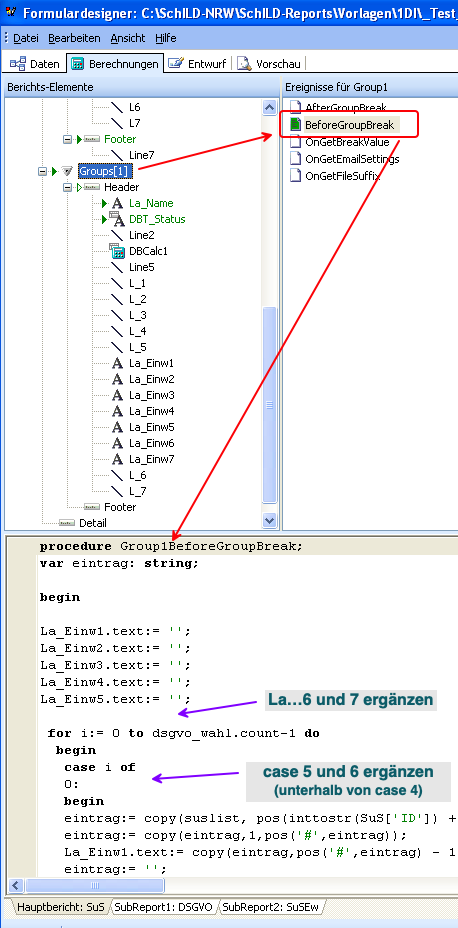Click the DBCalc1 calculator icon
Viewport: 458px width, 928px height.
click(117, 251)
